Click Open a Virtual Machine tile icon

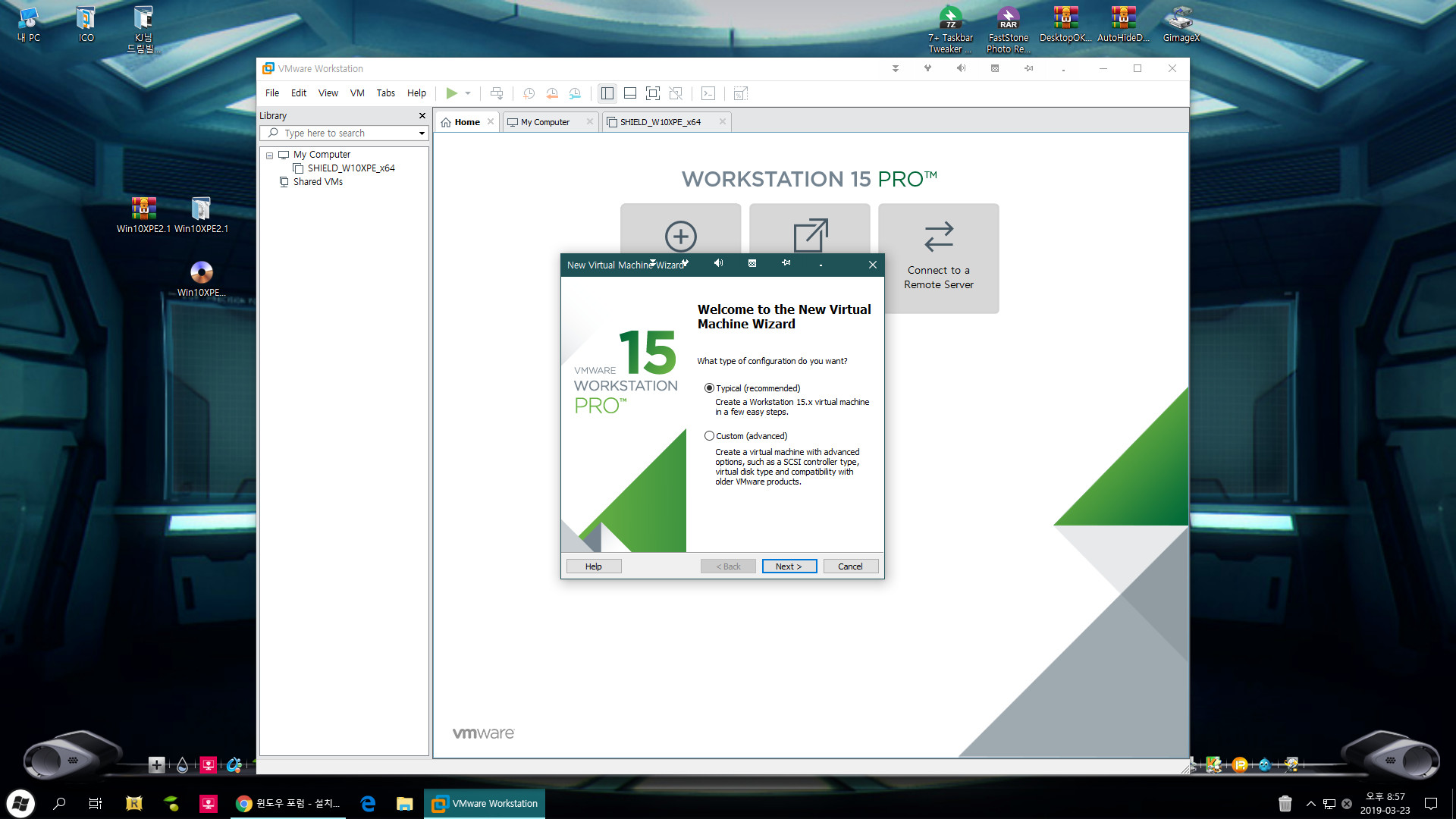coord(810,236)
